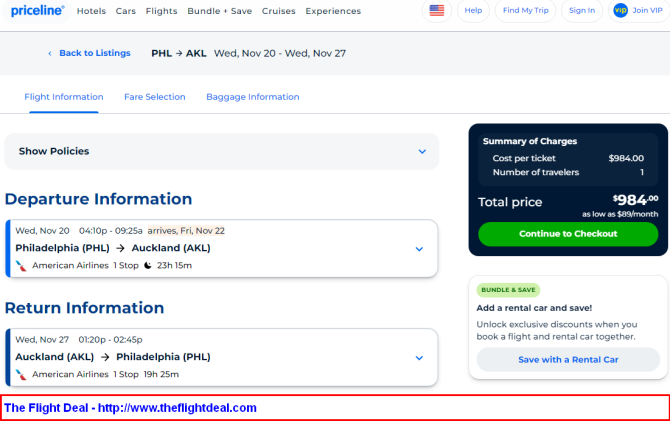This screenshot has width=670, height=421.
Task: Click the overnight moon icon in departure flight
Action: click(x=148, y=265)
